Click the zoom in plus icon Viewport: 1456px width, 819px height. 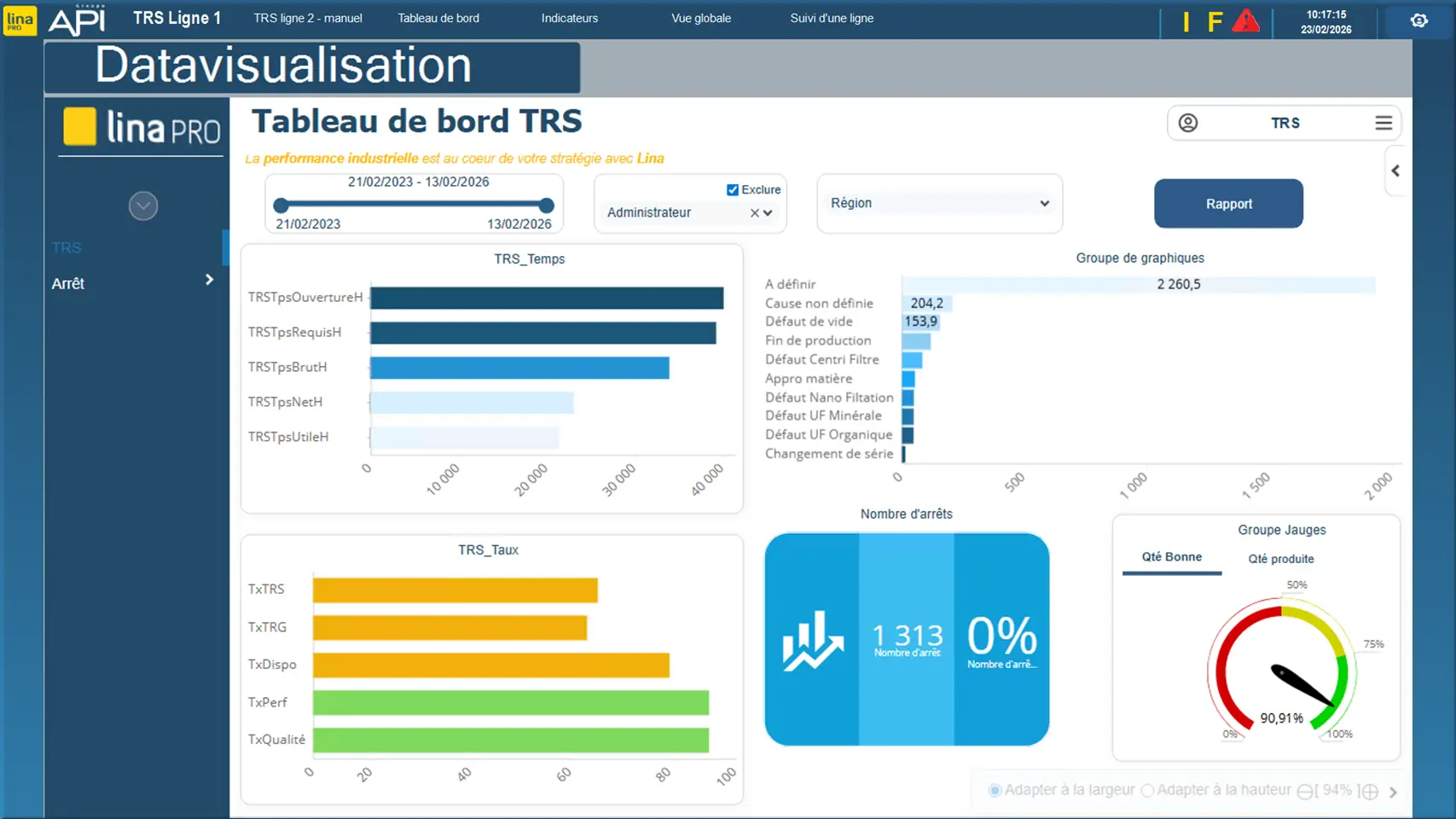pyautogui.click(x=1370, y=792)
